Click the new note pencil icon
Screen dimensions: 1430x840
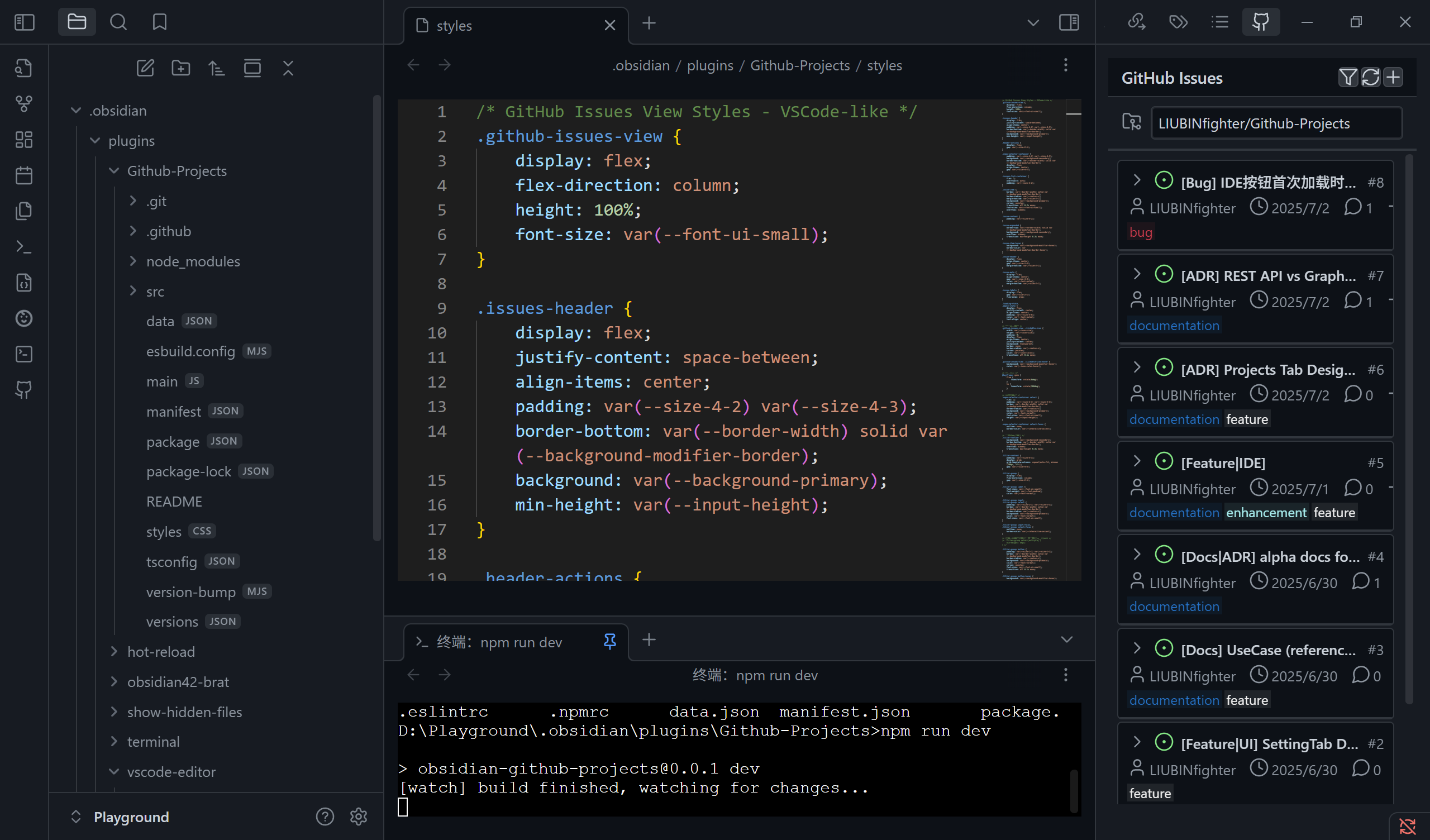coord(145,68)
